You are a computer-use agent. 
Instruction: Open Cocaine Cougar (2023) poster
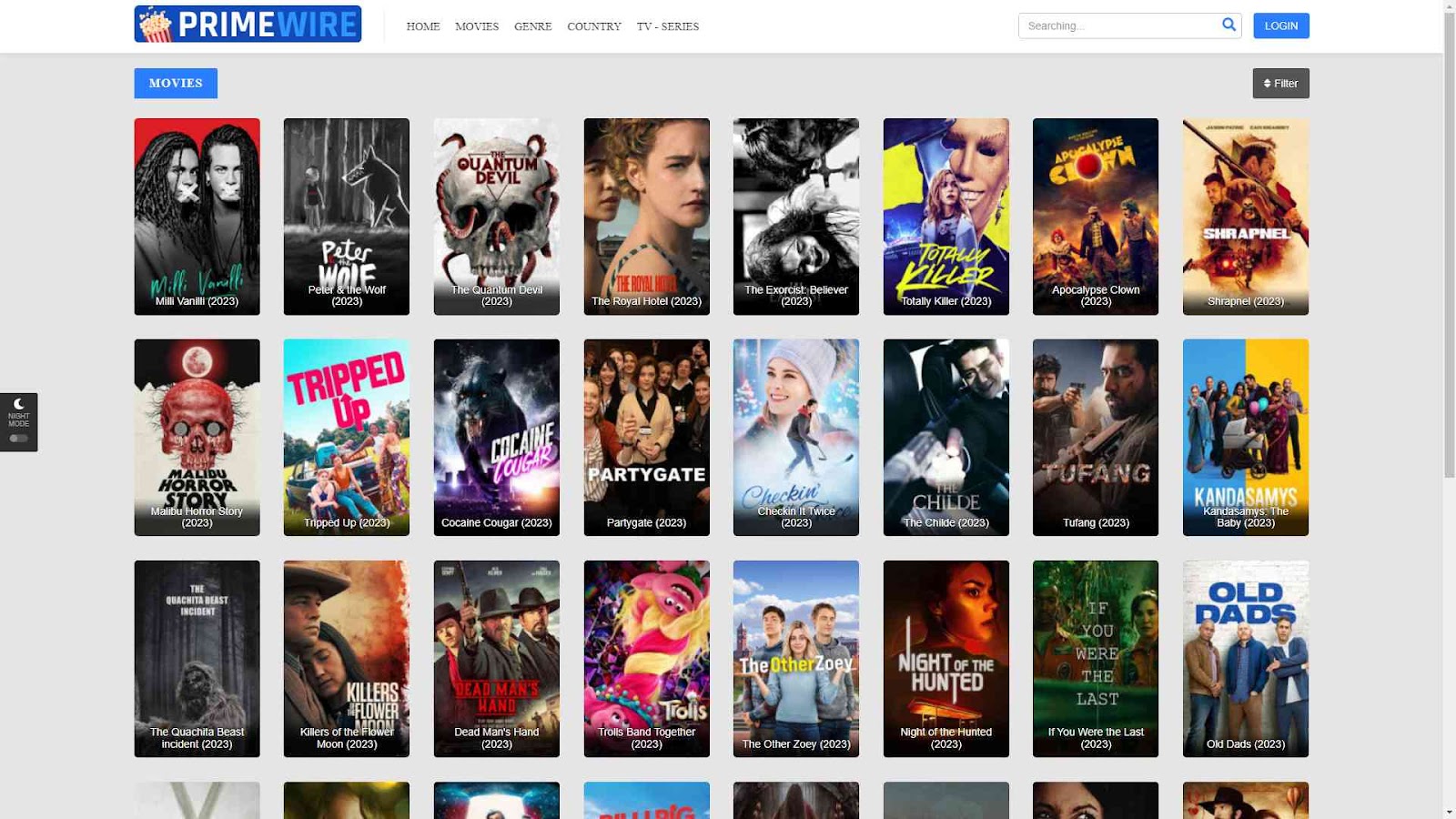tap(497, 438)
